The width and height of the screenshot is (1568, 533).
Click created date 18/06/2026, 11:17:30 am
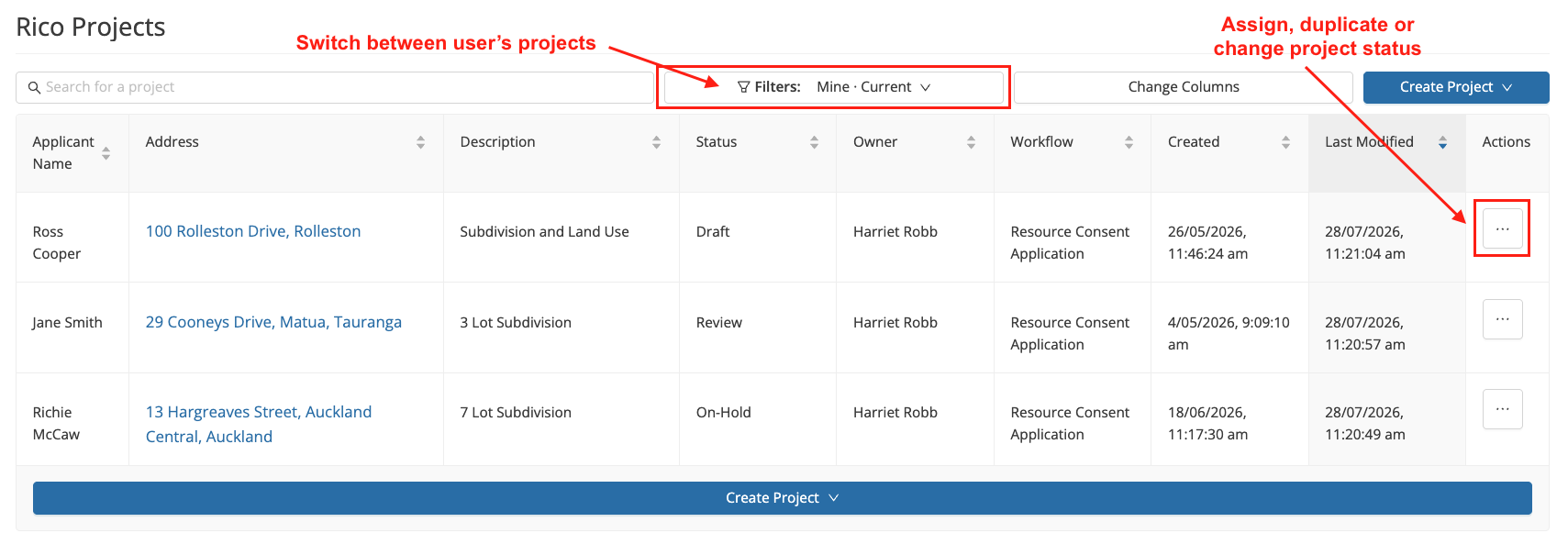tap(1207, 424)
